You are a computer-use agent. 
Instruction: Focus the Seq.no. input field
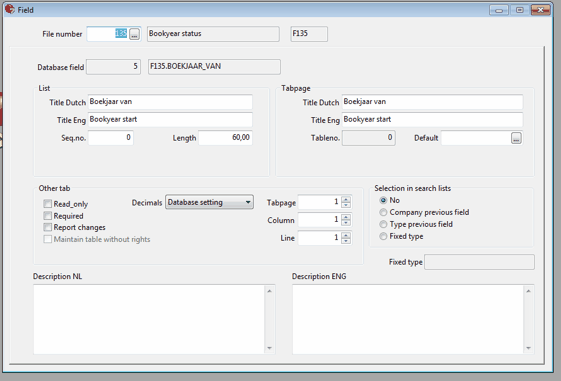(x=111, y=138)
